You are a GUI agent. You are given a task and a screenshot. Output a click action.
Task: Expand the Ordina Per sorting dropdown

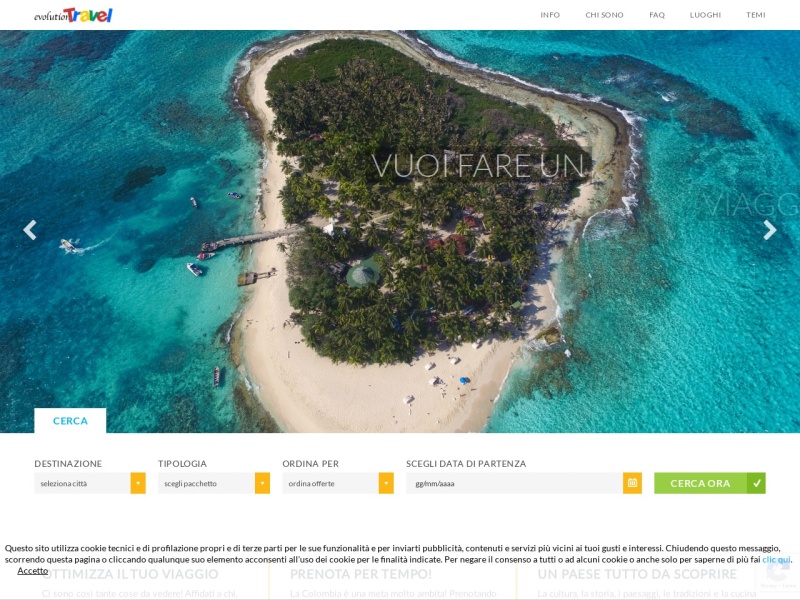[x=338, y=483]
